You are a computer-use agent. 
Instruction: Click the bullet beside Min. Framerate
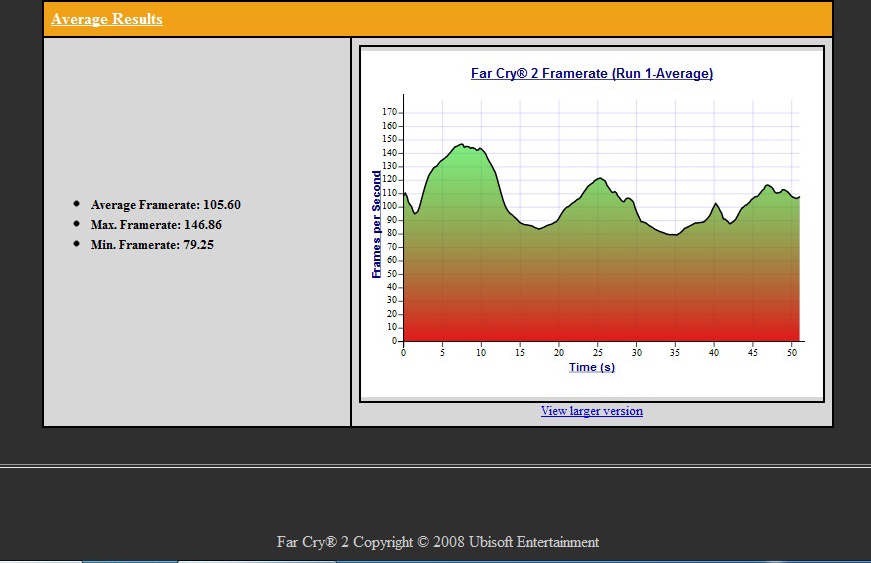[77, 244]
